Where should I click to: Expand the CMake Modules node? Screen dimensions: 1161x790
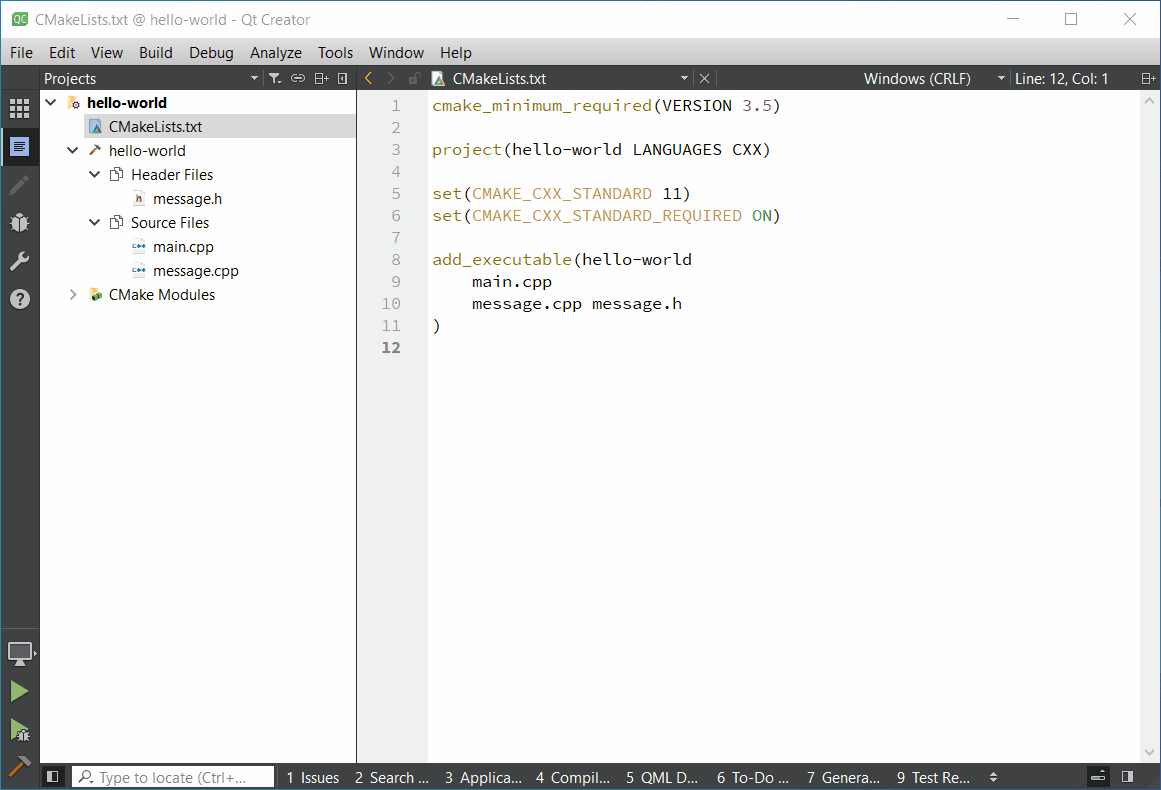(71, 294)
